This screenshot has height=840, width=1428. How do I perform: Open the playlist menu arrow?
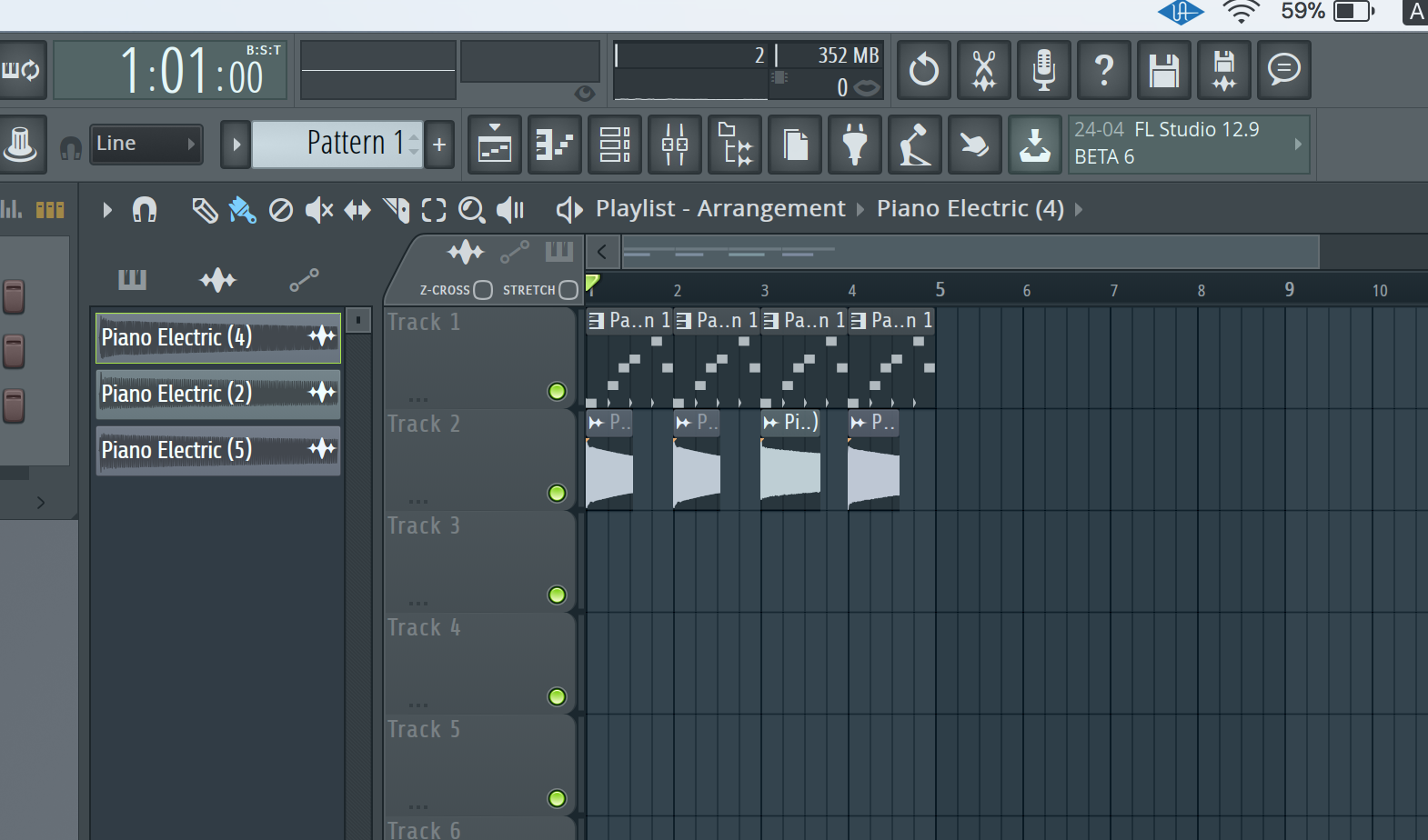(x=107, y=210)
